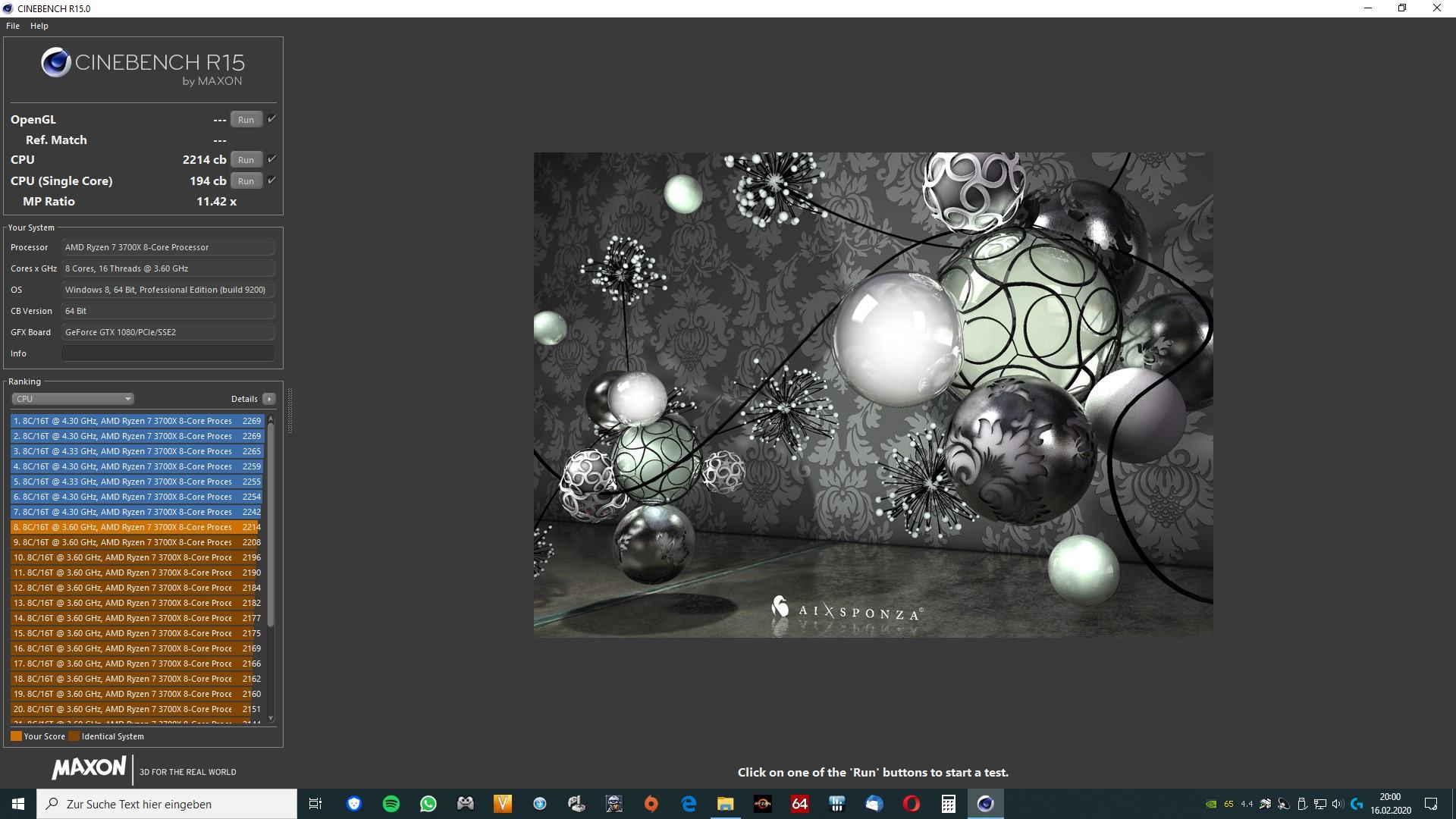Click the ranking list vertical scrollbar
The image size is (1456, 819).
click(271, 523)
